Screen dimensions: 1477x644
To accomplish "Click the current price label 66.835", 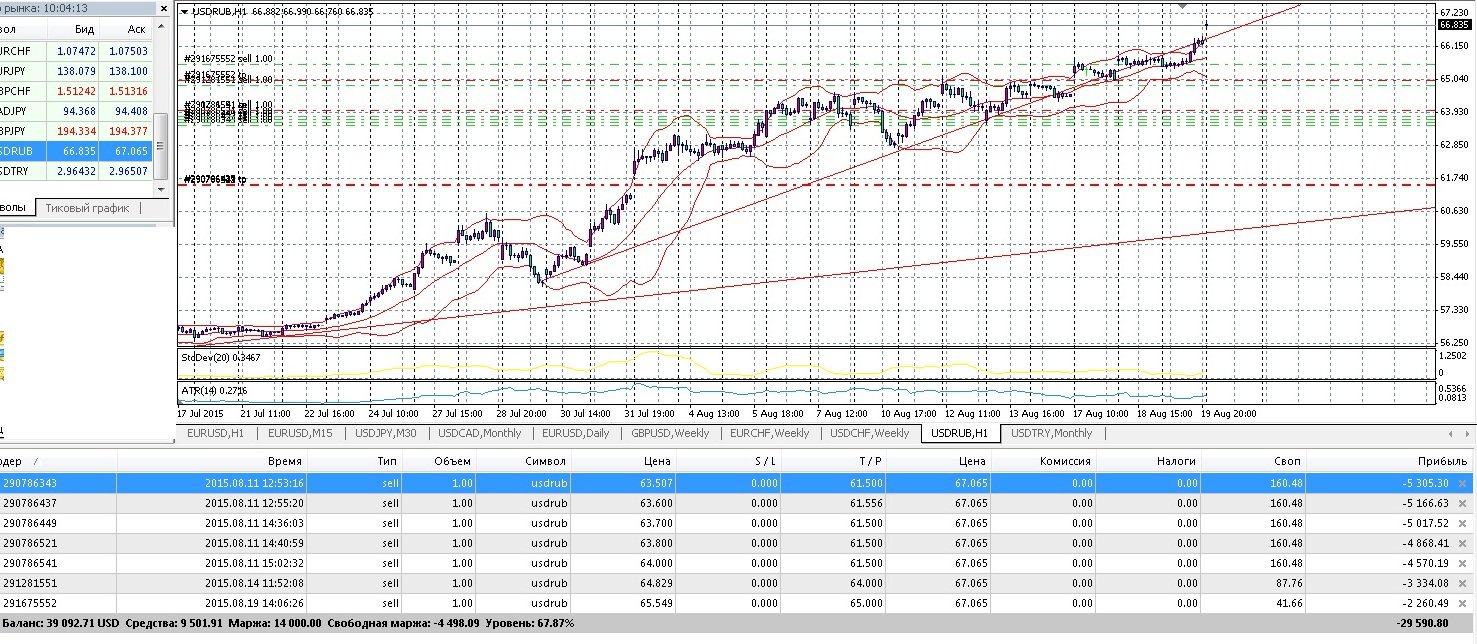I will (1453, 25).
